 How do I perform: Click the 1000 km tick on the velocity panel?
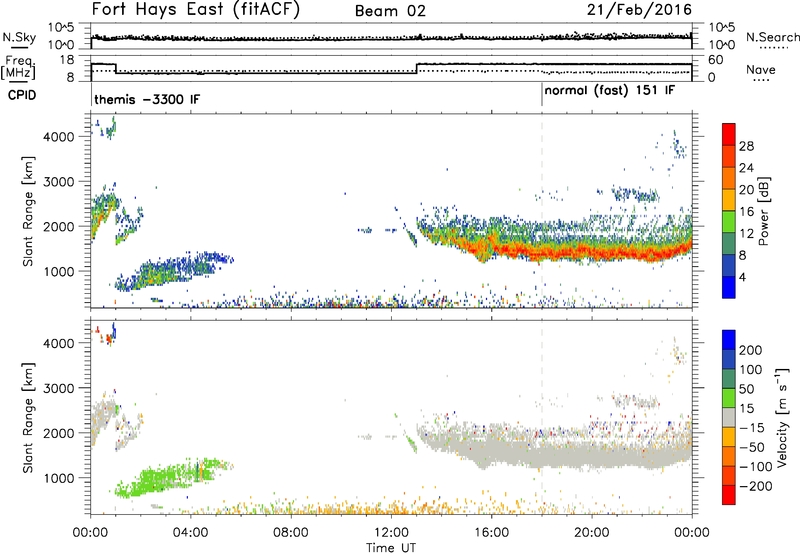[58, 478]
